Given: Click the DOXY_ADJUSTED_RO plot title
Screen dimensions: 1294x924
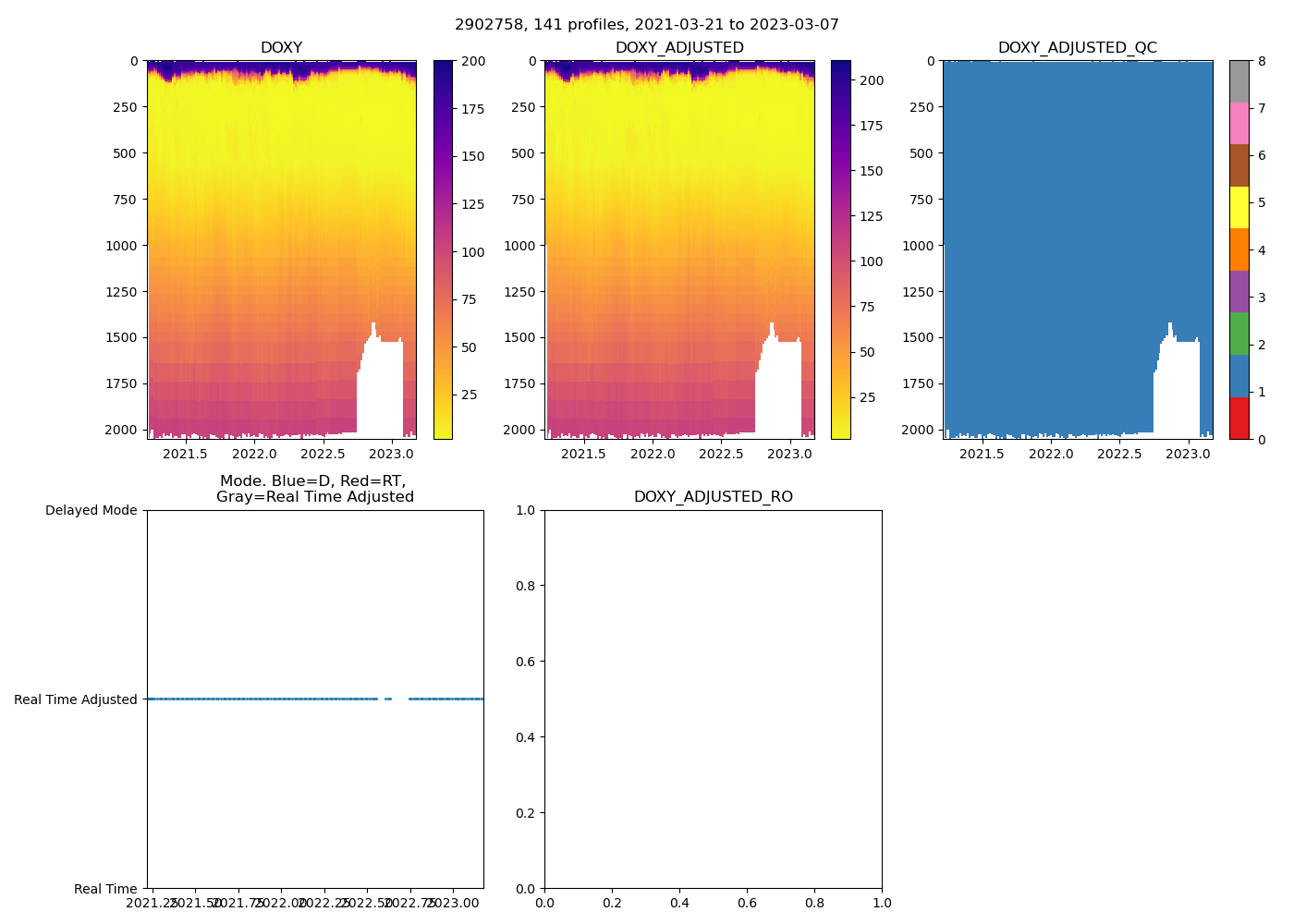Looking at the screenshot, I should point(713,497).
